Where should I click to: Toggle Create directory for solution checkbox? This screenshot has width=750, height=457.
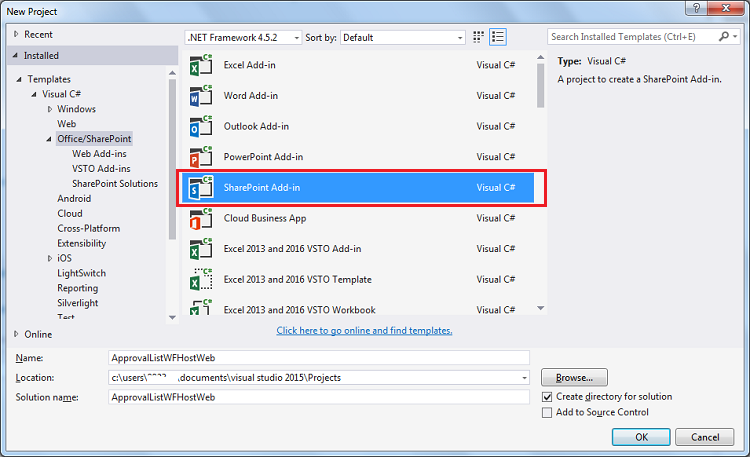[547, 397]
